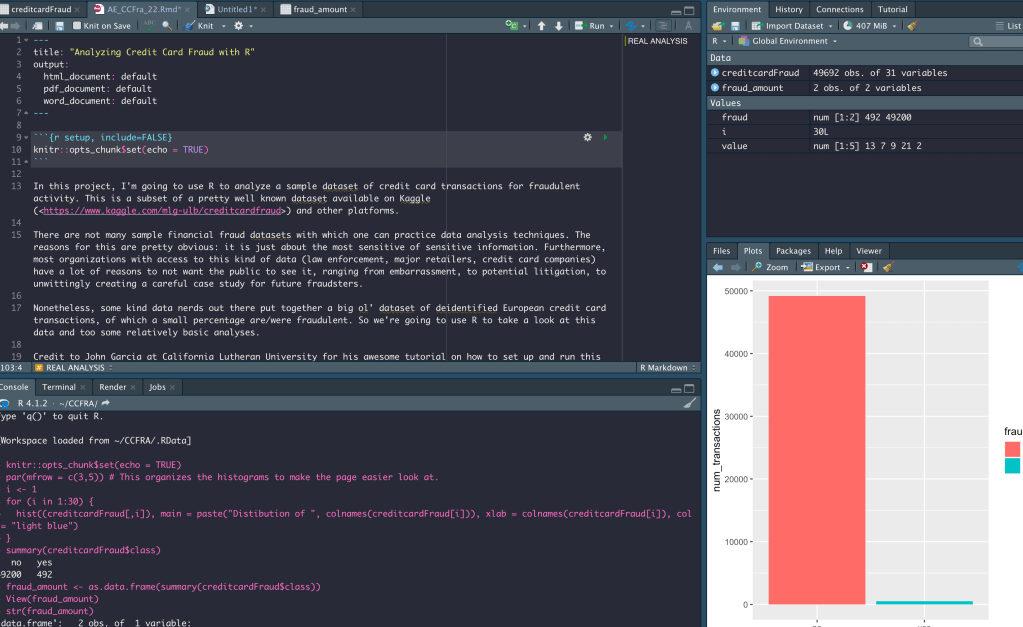This screenshot has height=627, width=1023.
Task: Run the setup chunk with green play icon
Action: coord(605,136)
